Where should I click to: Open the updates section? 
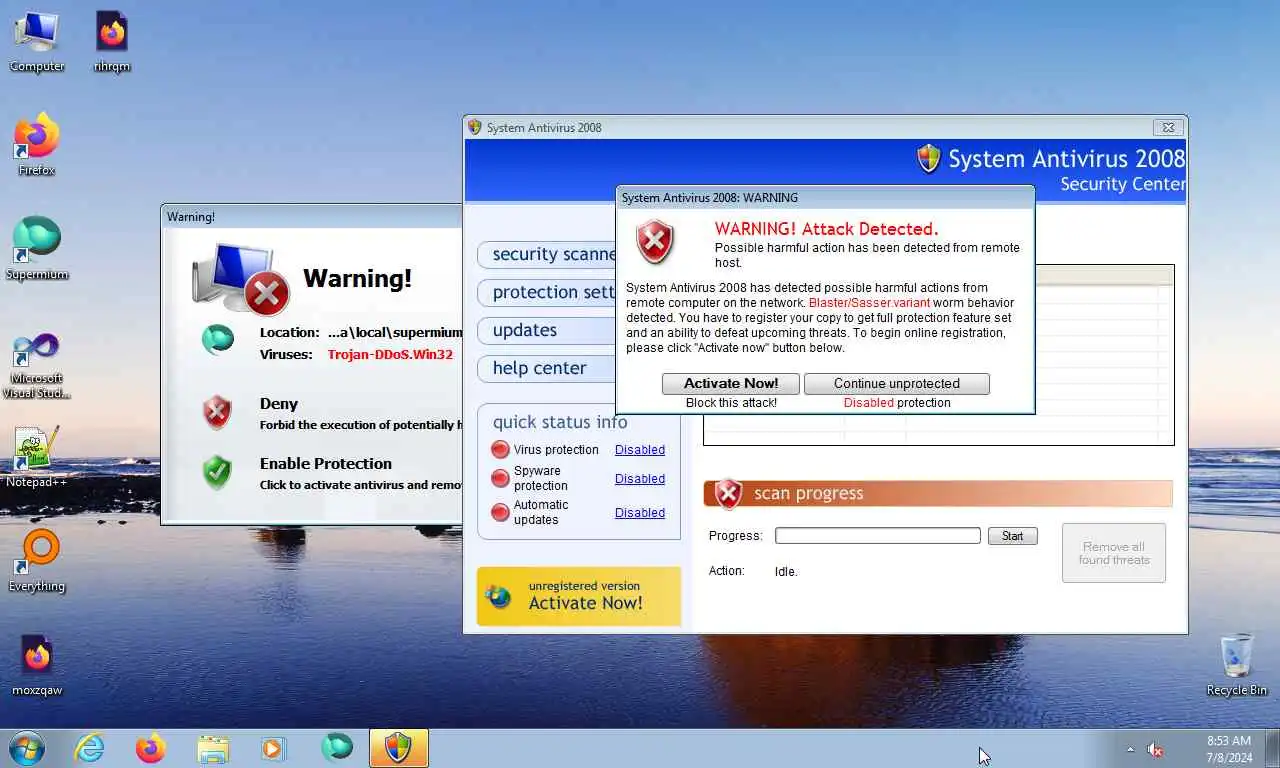tap(548, 330)
